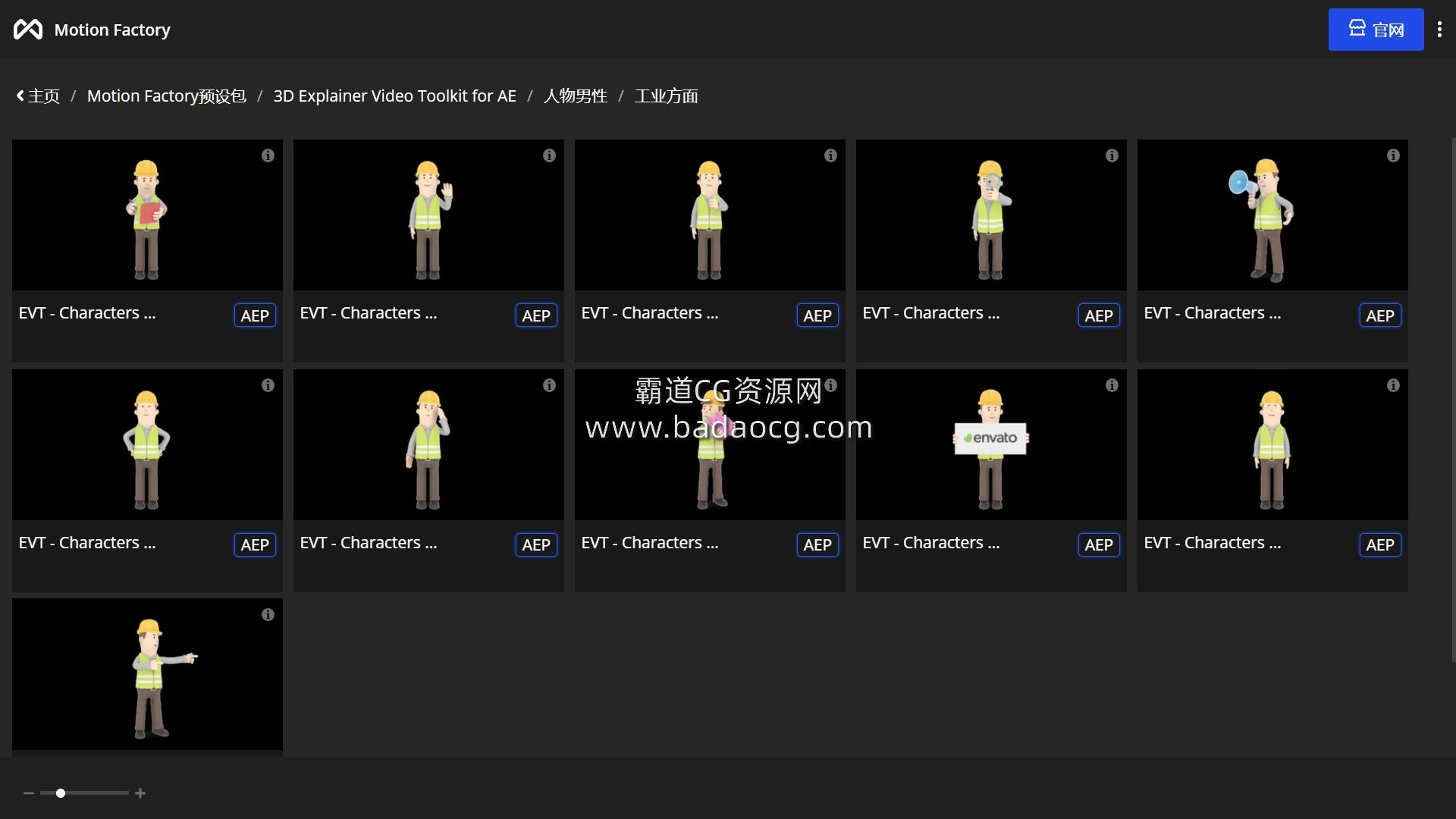Select thumbnail of worker with blue megaphone

coord(1272,215)
